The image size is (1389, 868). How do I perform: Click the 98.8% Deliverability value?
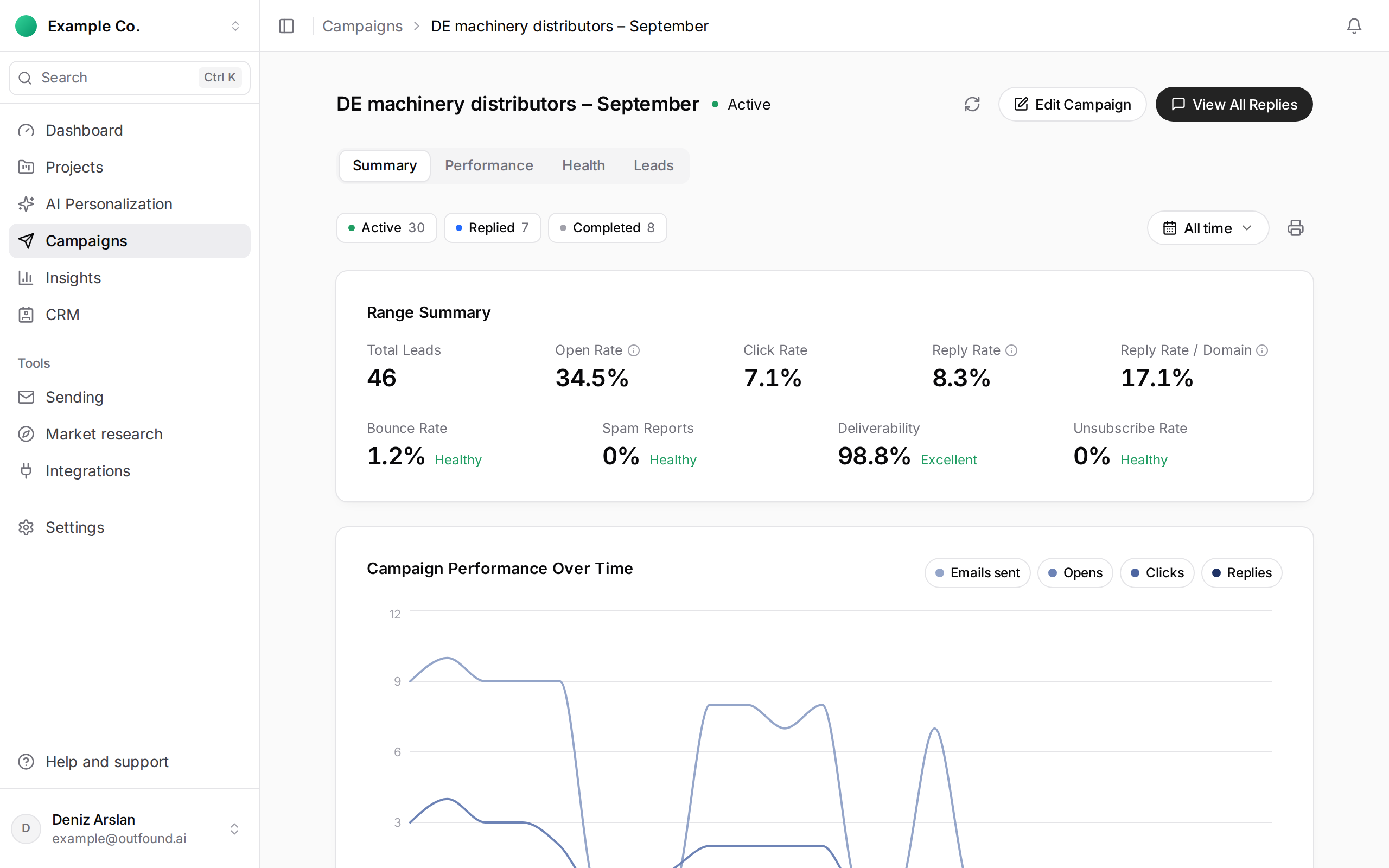click(x=874, y=456)
